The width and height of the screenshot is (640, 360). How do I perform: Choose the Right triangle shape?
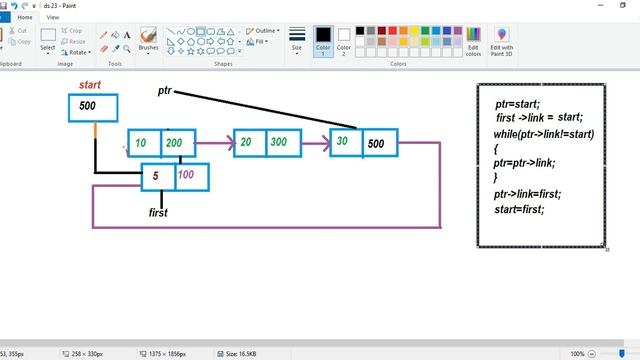click(171, 41)
